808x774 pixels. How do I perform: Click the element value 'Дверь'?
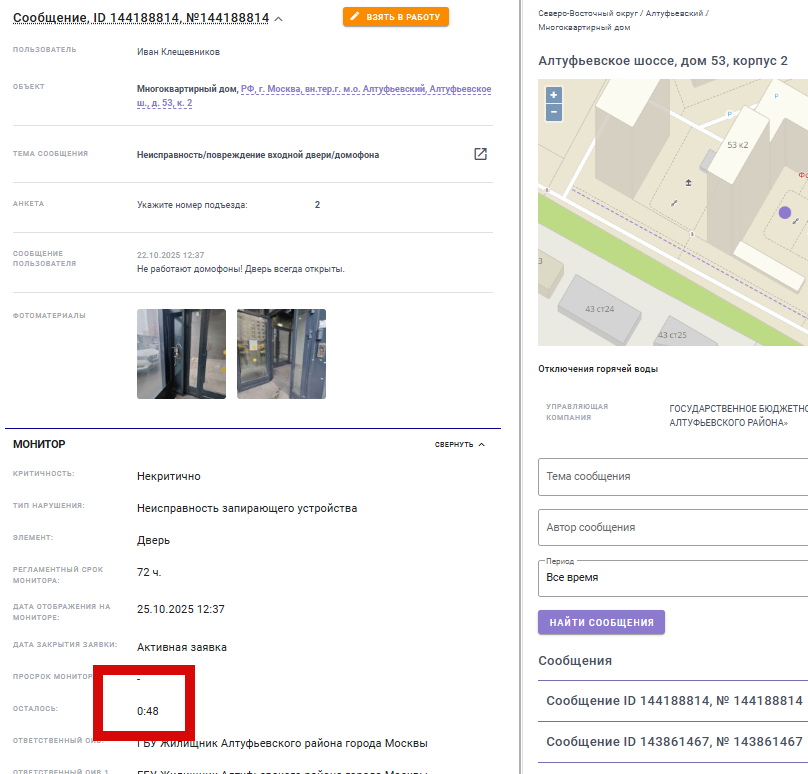coord(154,540)
